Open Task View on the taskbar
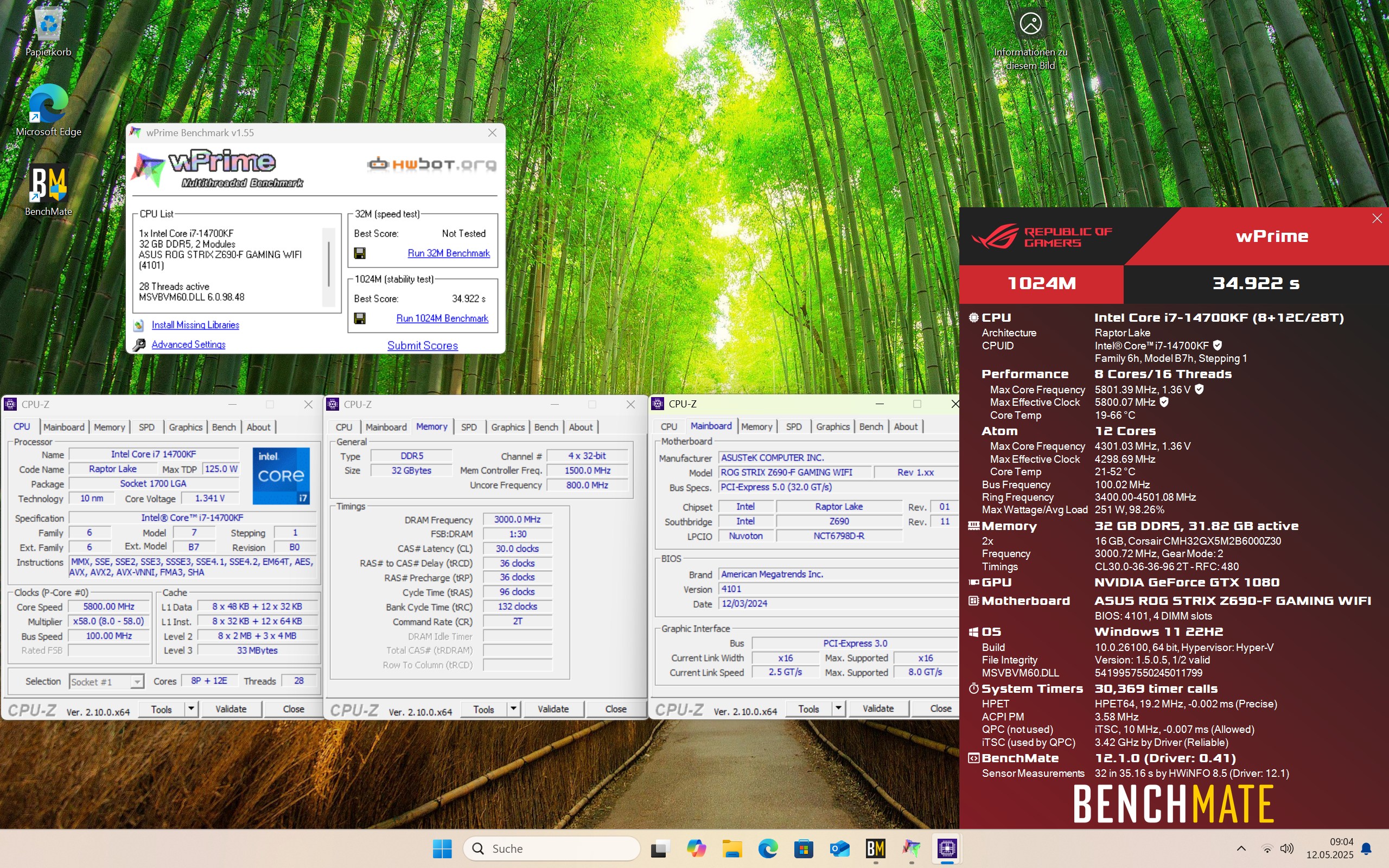The image size is (1389, 868). click(x=660, y=848)
